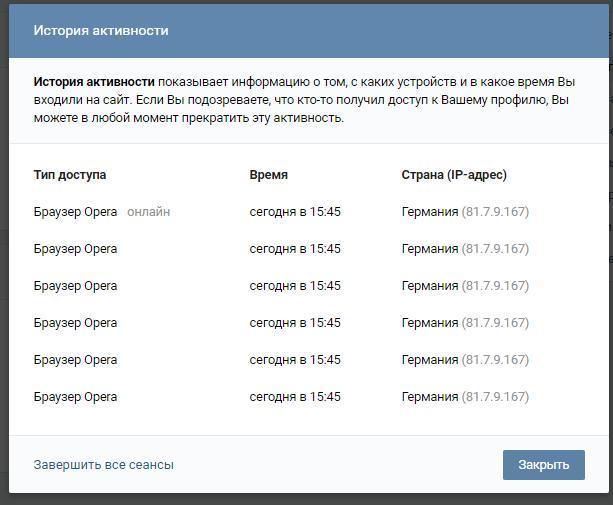Click the Тип доступа column header
Image resolution: width=613 pixels, height=505 pixels.
coord(70,175)
